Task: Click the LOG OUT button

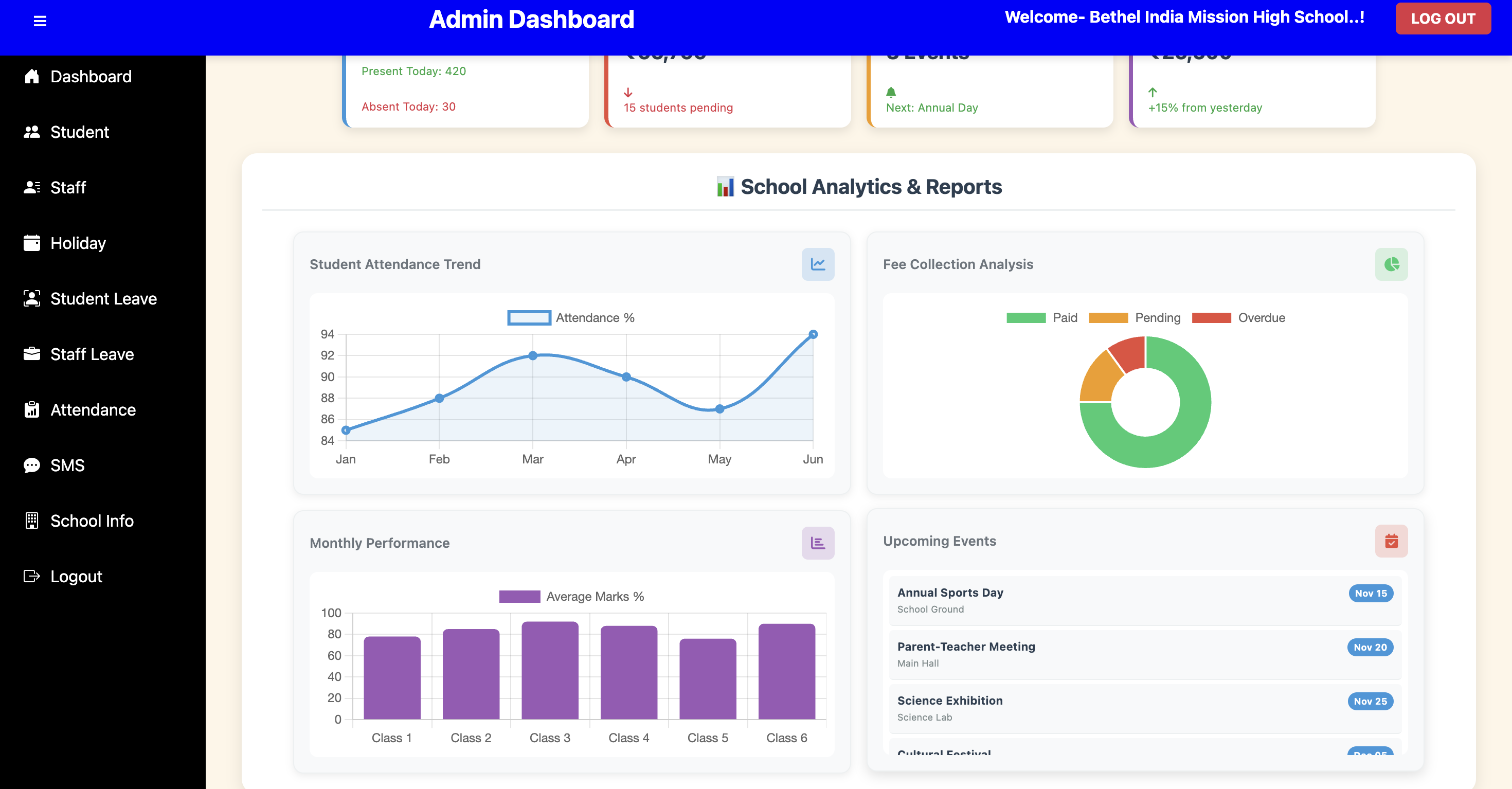Action: point(1443,18)
